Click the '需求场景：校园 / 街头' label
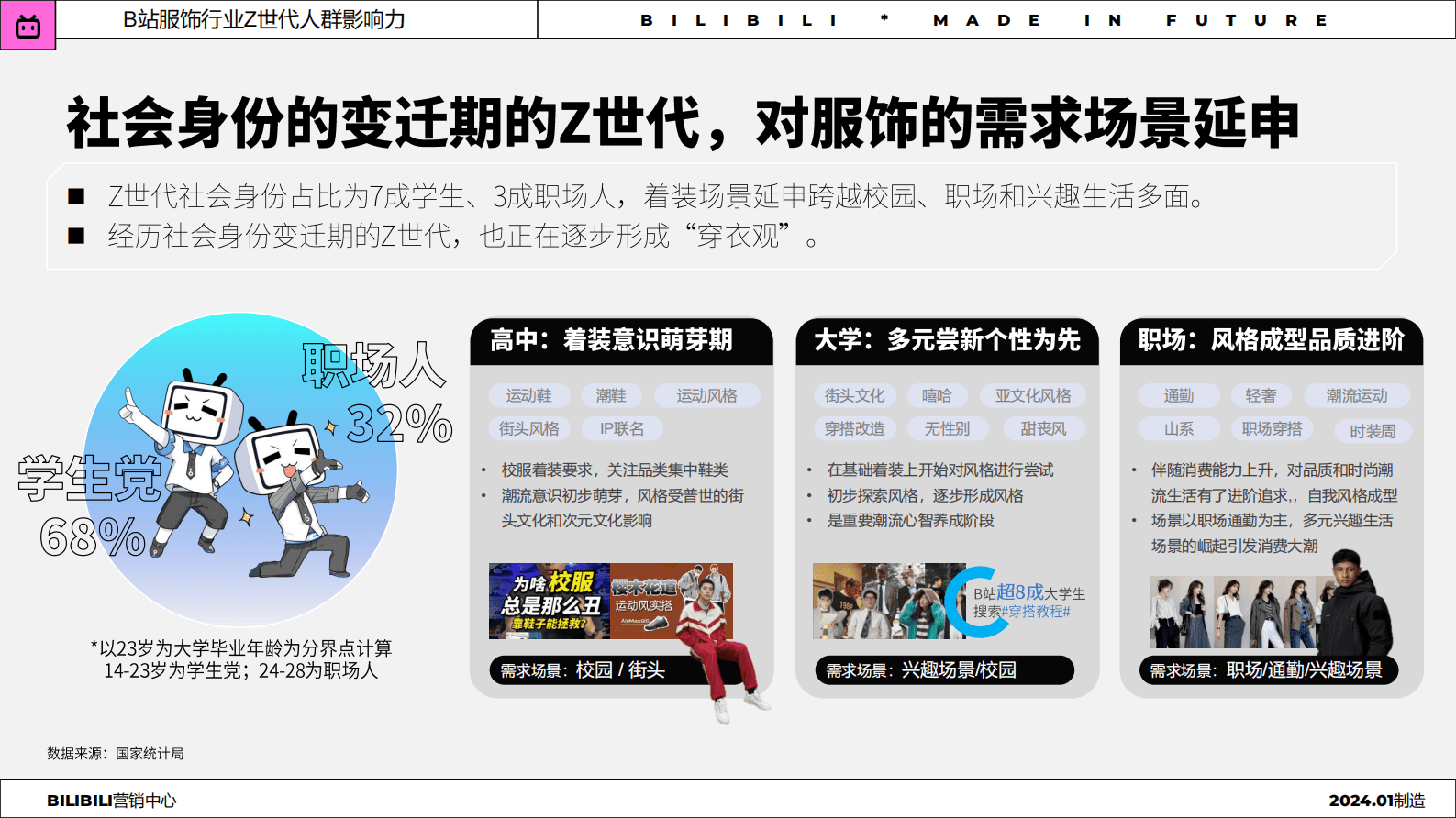Viewport: 1456px width, 818px height. [582, 670]
